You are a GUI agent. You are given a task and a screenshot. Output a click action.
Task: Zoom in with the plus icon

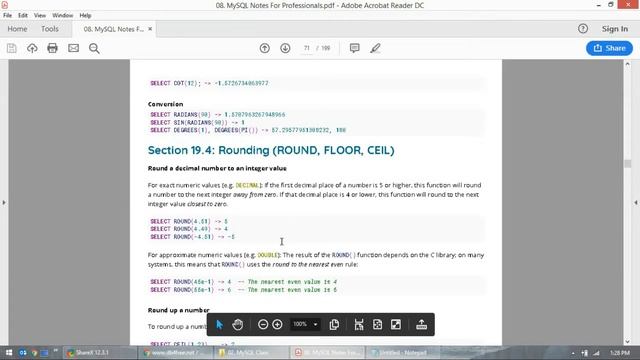[x=277, y=324]
